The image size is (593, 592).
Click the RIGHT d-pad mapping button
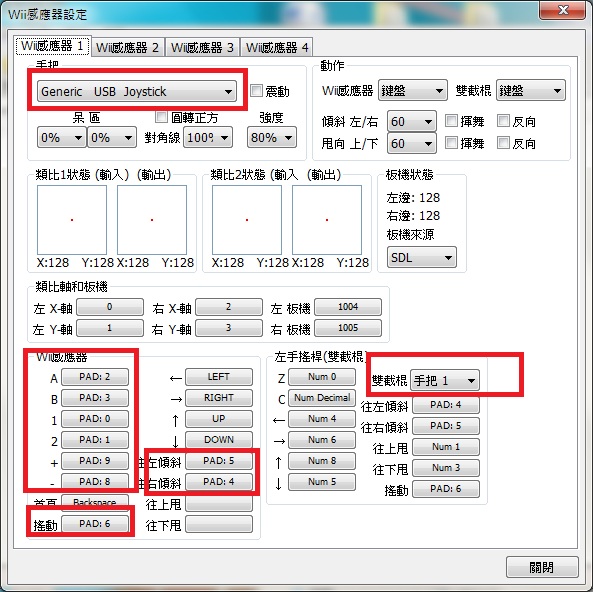219,398
